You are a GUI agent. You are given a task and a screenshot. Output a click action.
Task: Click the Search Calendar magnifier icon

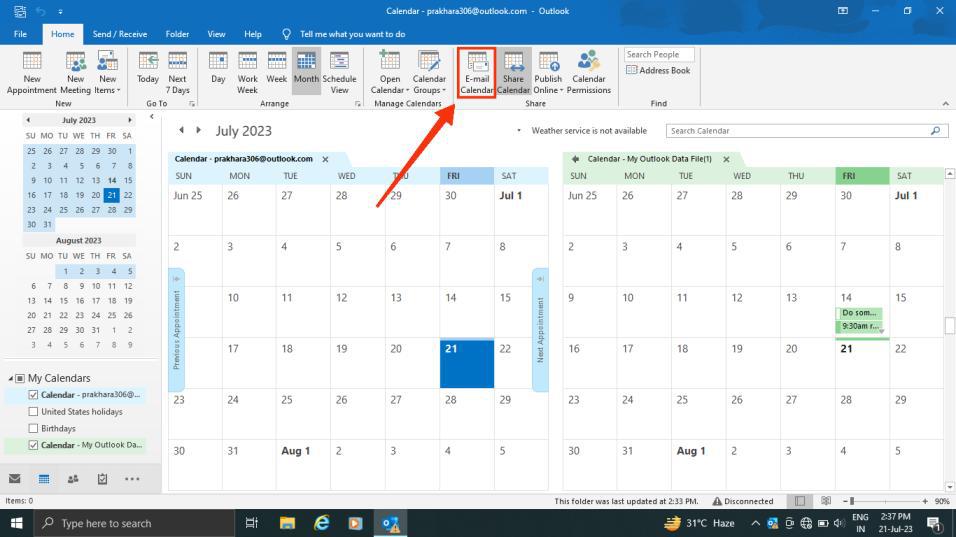click(x=935, y=130)
